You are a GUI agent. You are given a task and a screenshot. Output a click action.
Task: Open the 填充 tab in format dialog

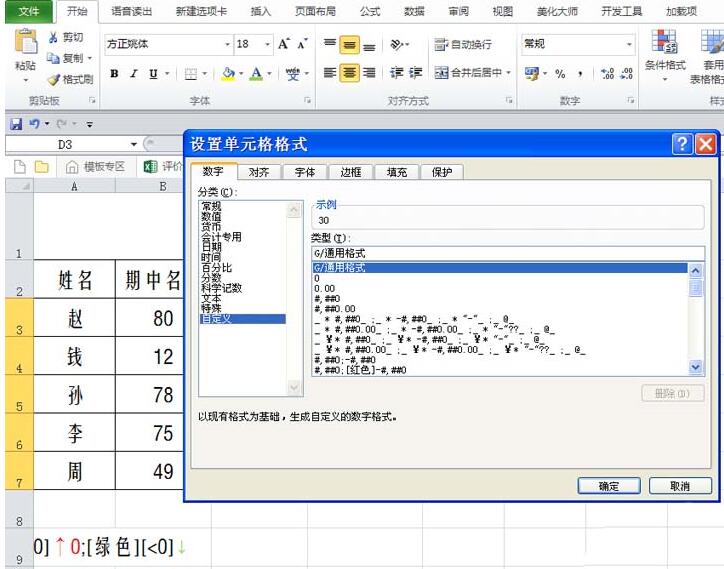396,172
